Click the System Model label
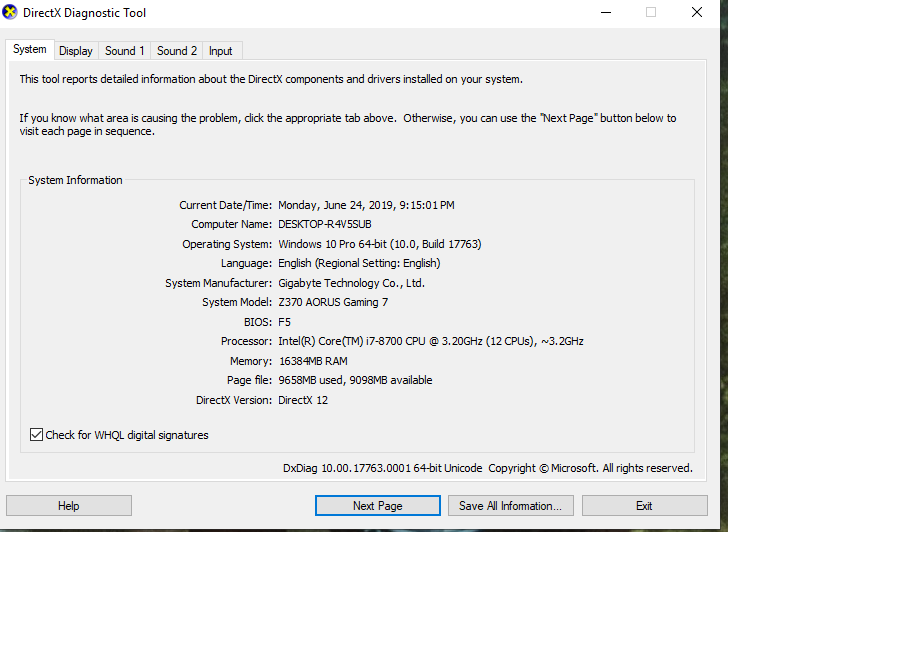 (x=237, y=302)
